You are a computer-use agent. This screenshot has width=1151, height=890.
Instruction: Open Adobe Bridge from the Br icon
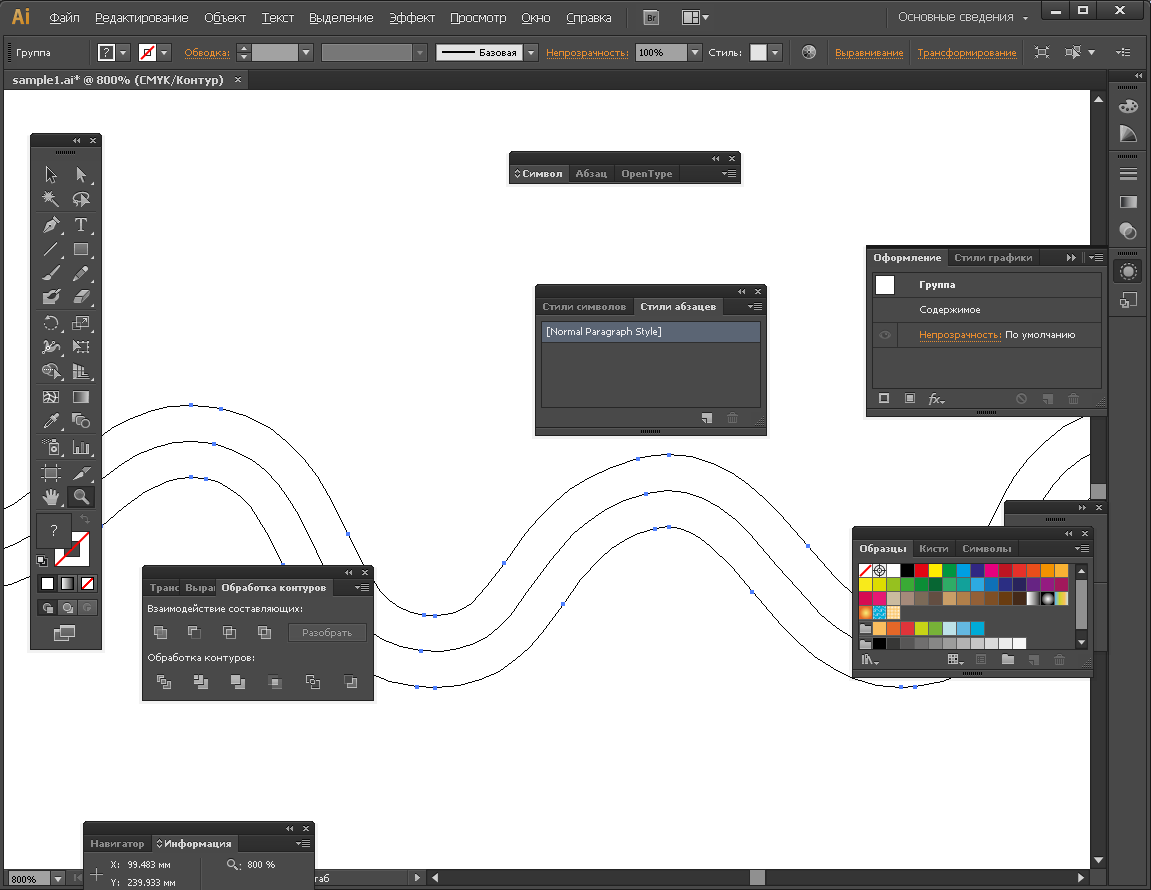coord(651,18)
